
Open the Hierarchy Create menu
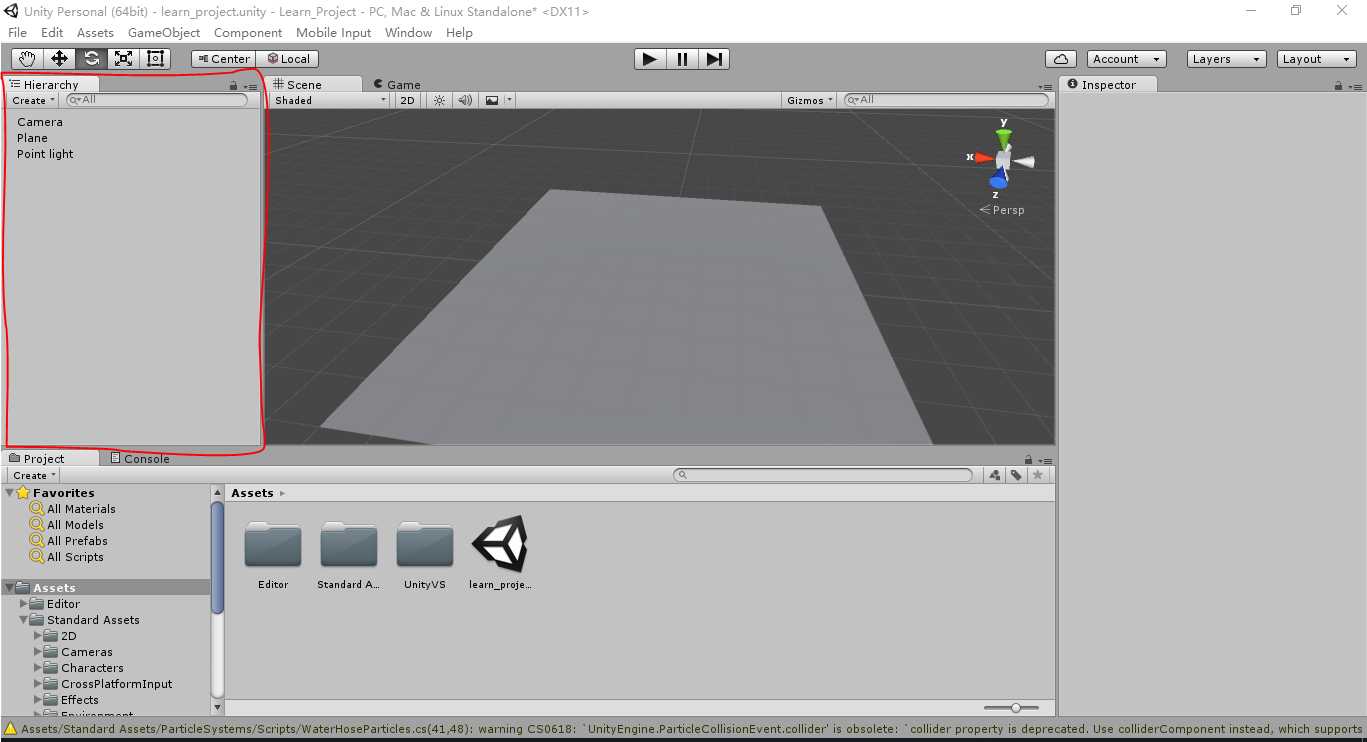[34, 100]
